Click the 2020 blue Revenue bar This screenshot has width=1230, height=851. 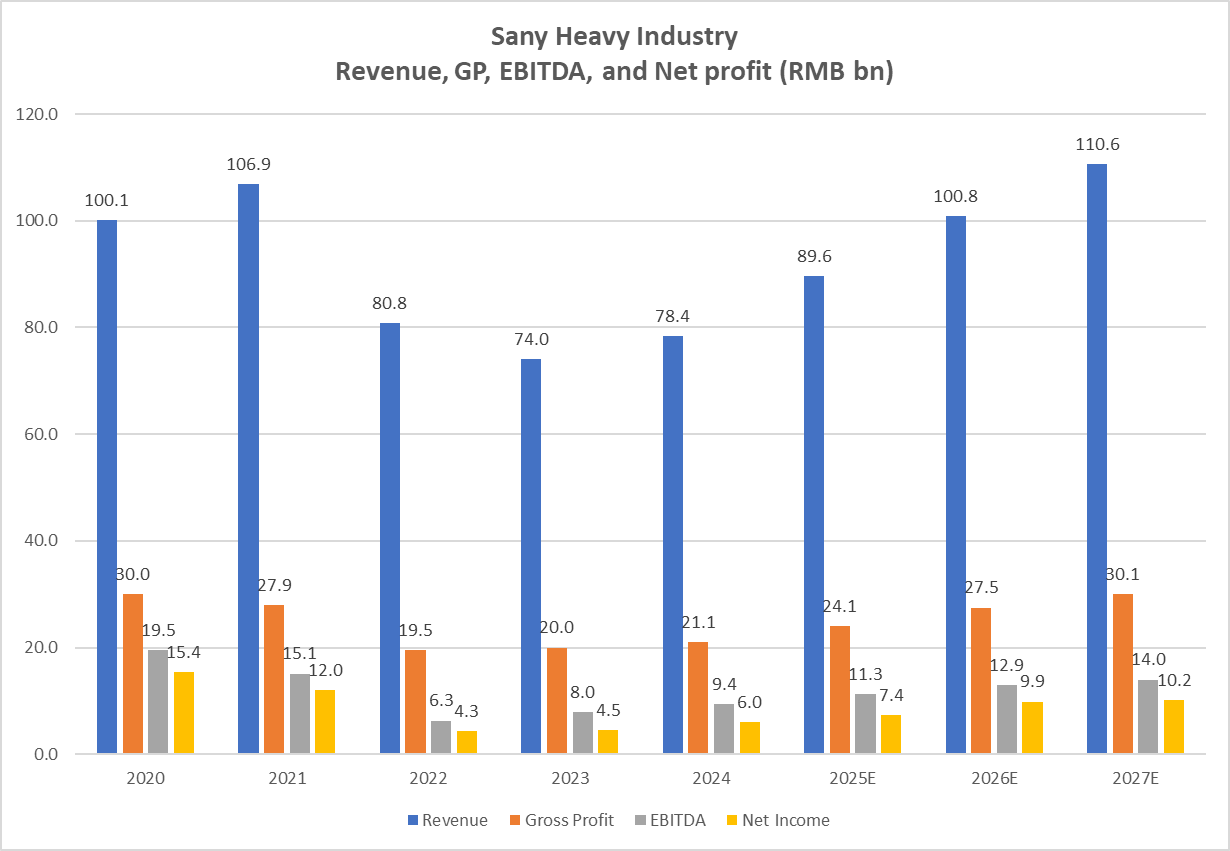point(107,486)
